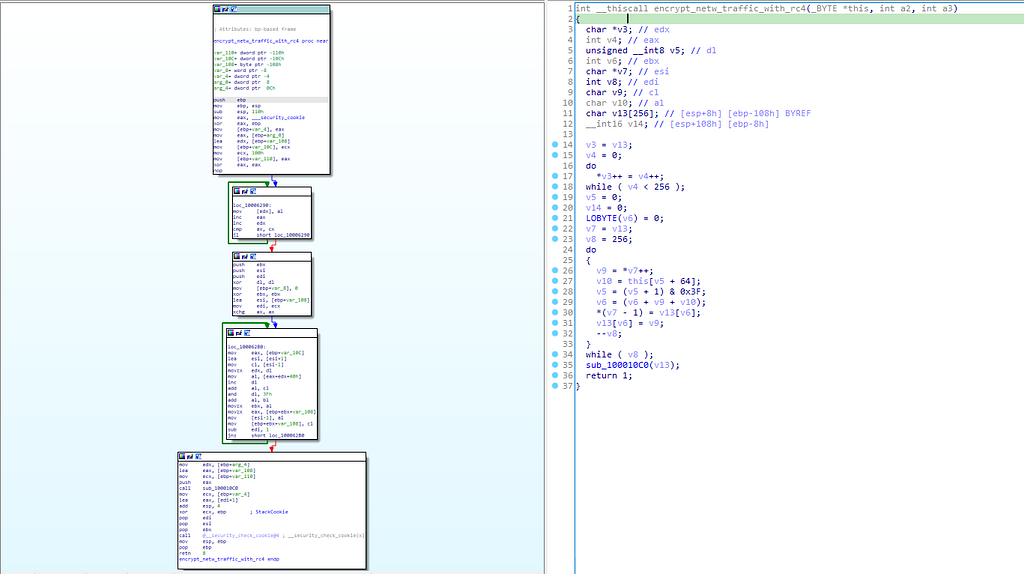Viewport: 1024px width, 574px height.
Task: Click the third title icon on entry node
Action: (233, 9)
